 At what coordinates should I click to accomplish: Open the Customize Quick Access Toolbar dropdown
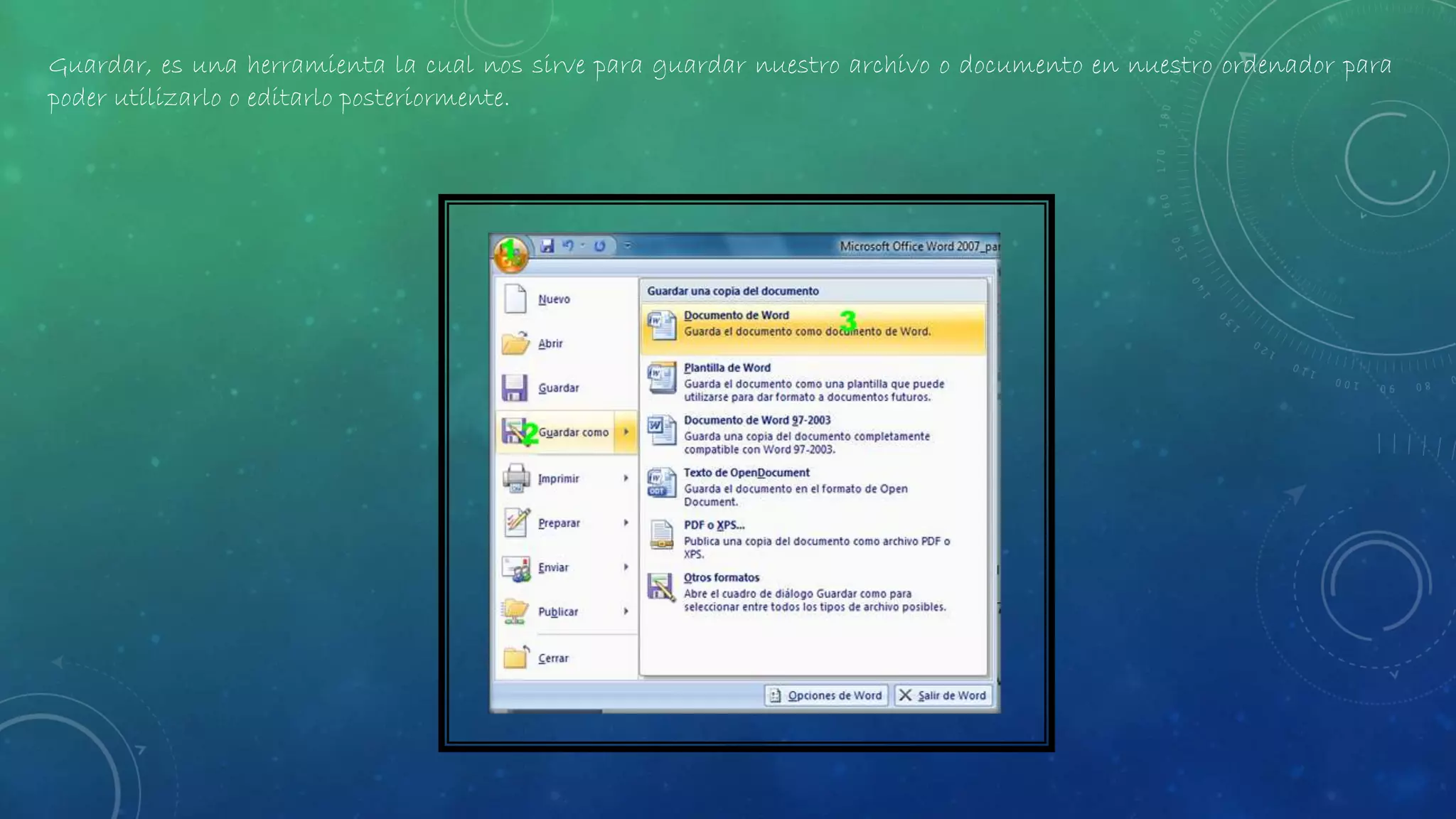[627, 246]
